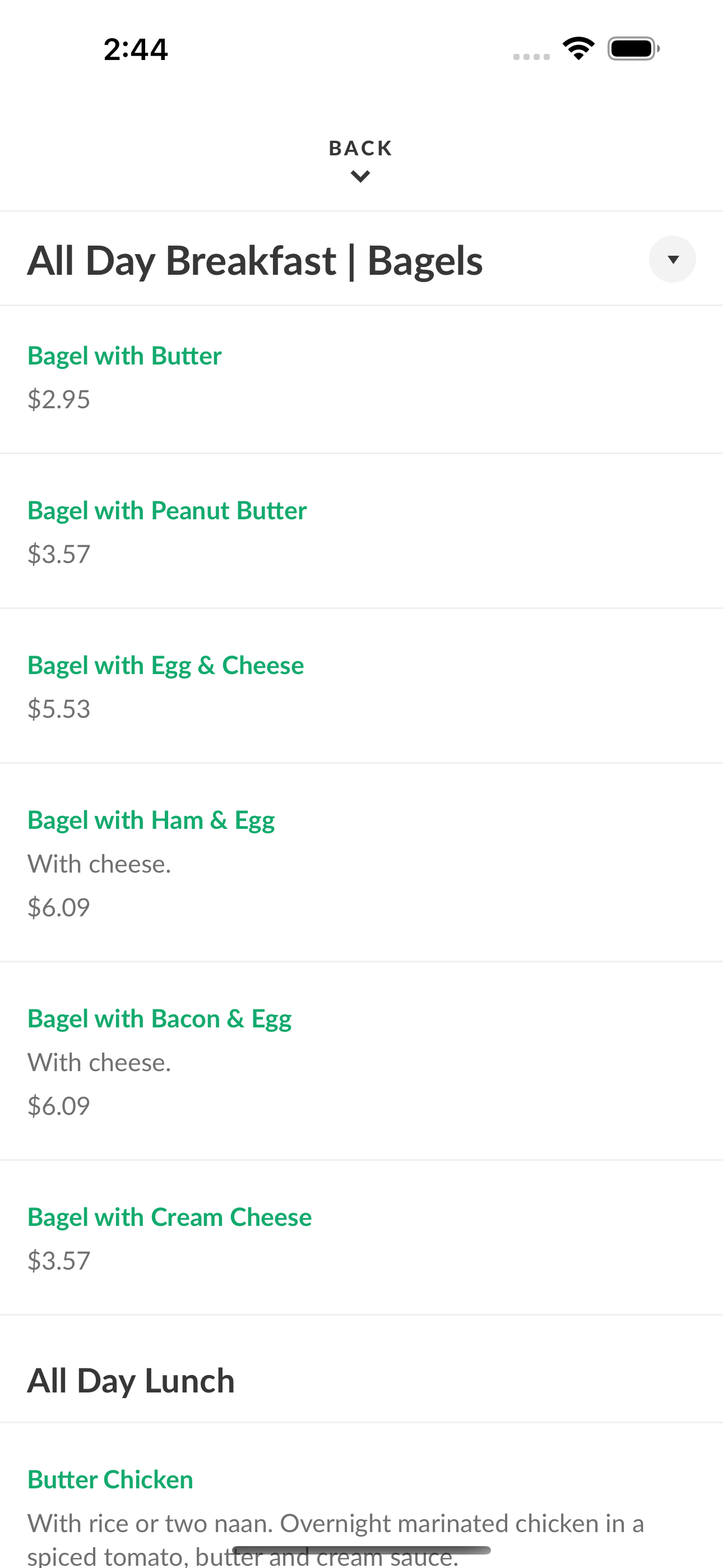Tap the Butter Chicken description text
This screenshot has height=1568, width=723.
coord(335,1539)
